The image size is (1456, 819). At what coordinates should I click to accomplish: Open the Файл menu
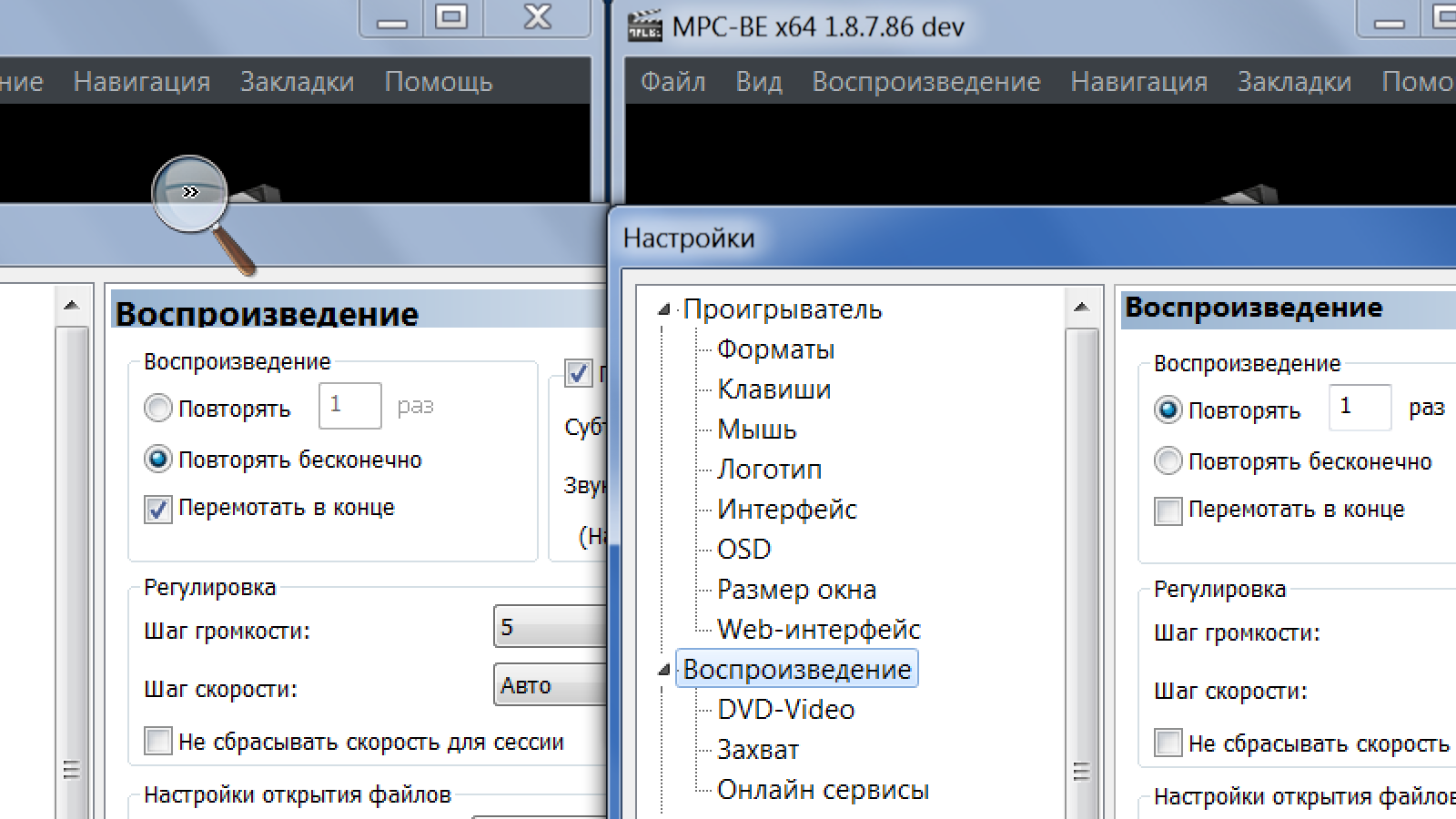(x=672, y=82)
